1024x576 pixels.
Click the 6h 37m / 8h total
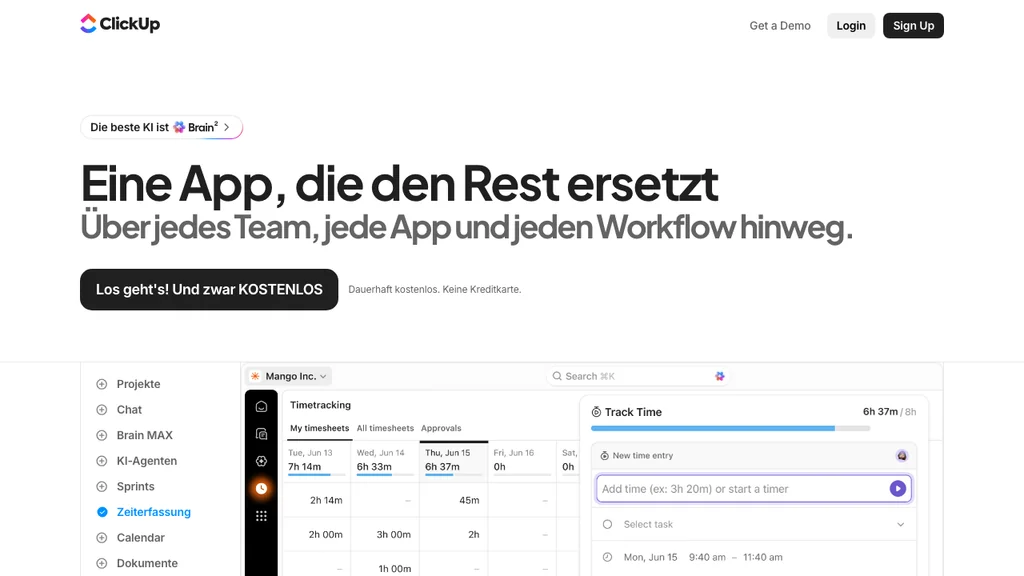pos(889,411)
